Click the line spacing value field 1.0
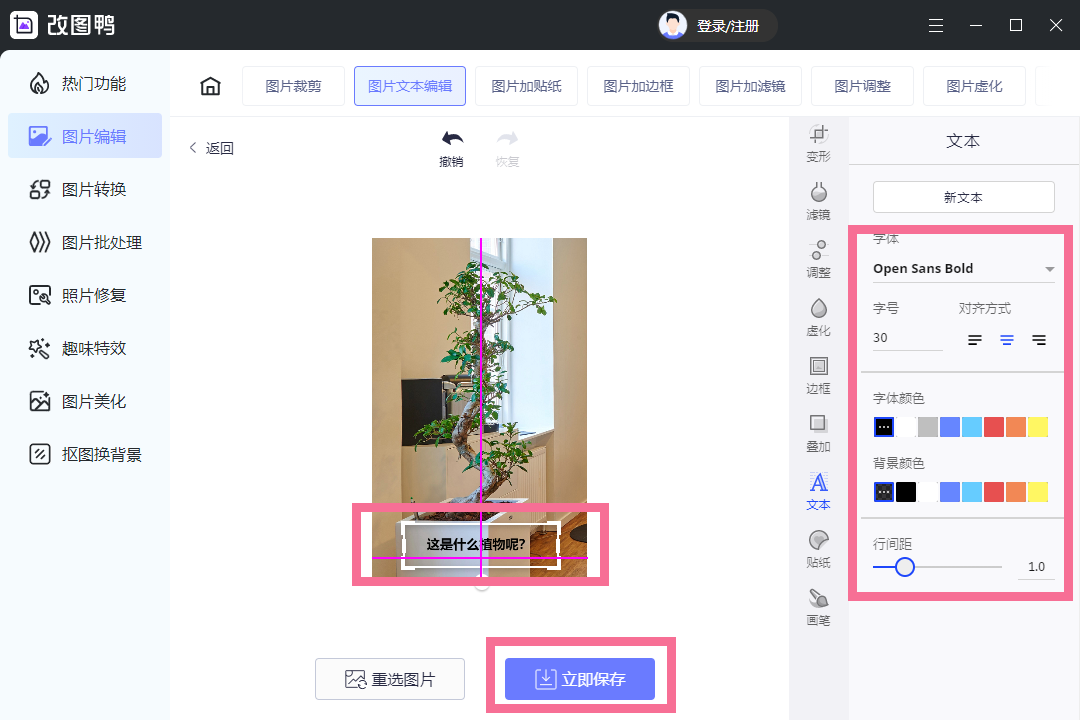 [x=1036, y=566]
